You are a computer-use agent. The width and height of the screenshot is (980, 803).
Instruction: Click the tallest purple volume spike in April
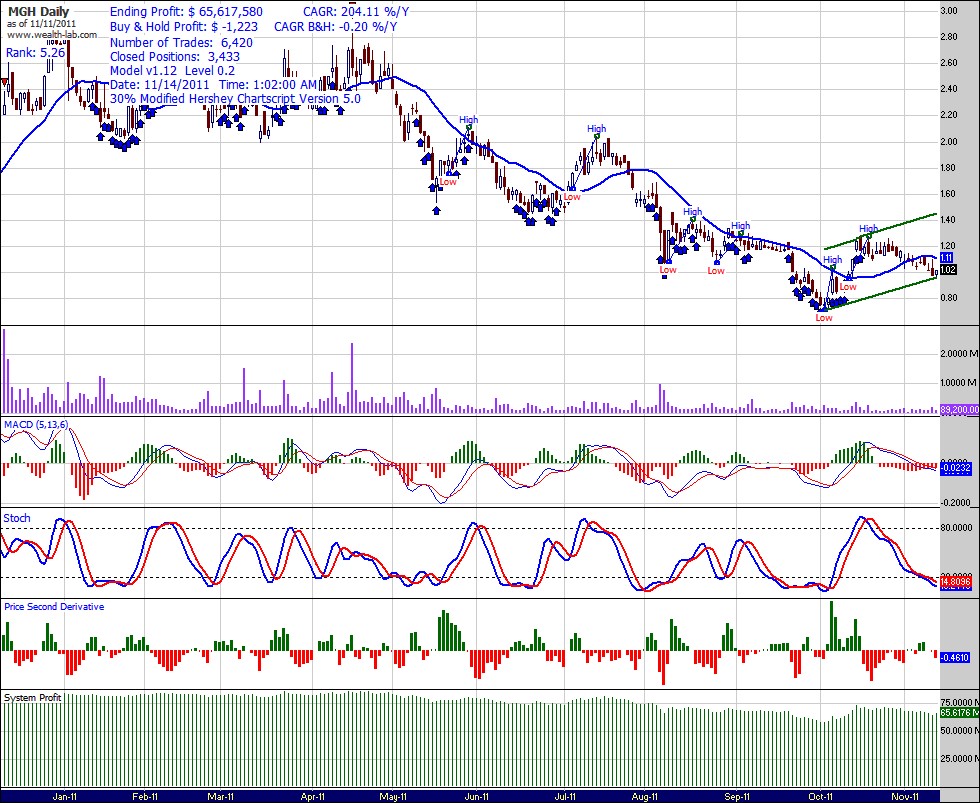[x=352, y=375]
